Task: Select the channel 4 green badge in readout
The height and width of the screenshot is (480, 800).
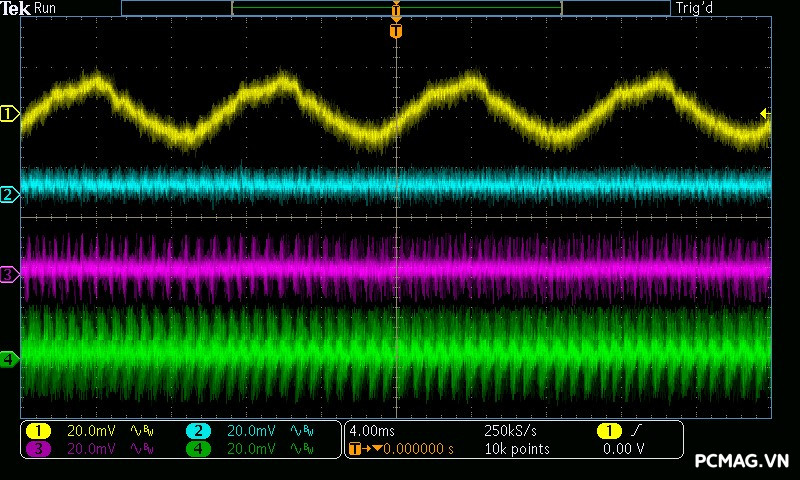Action: (199, 449)
